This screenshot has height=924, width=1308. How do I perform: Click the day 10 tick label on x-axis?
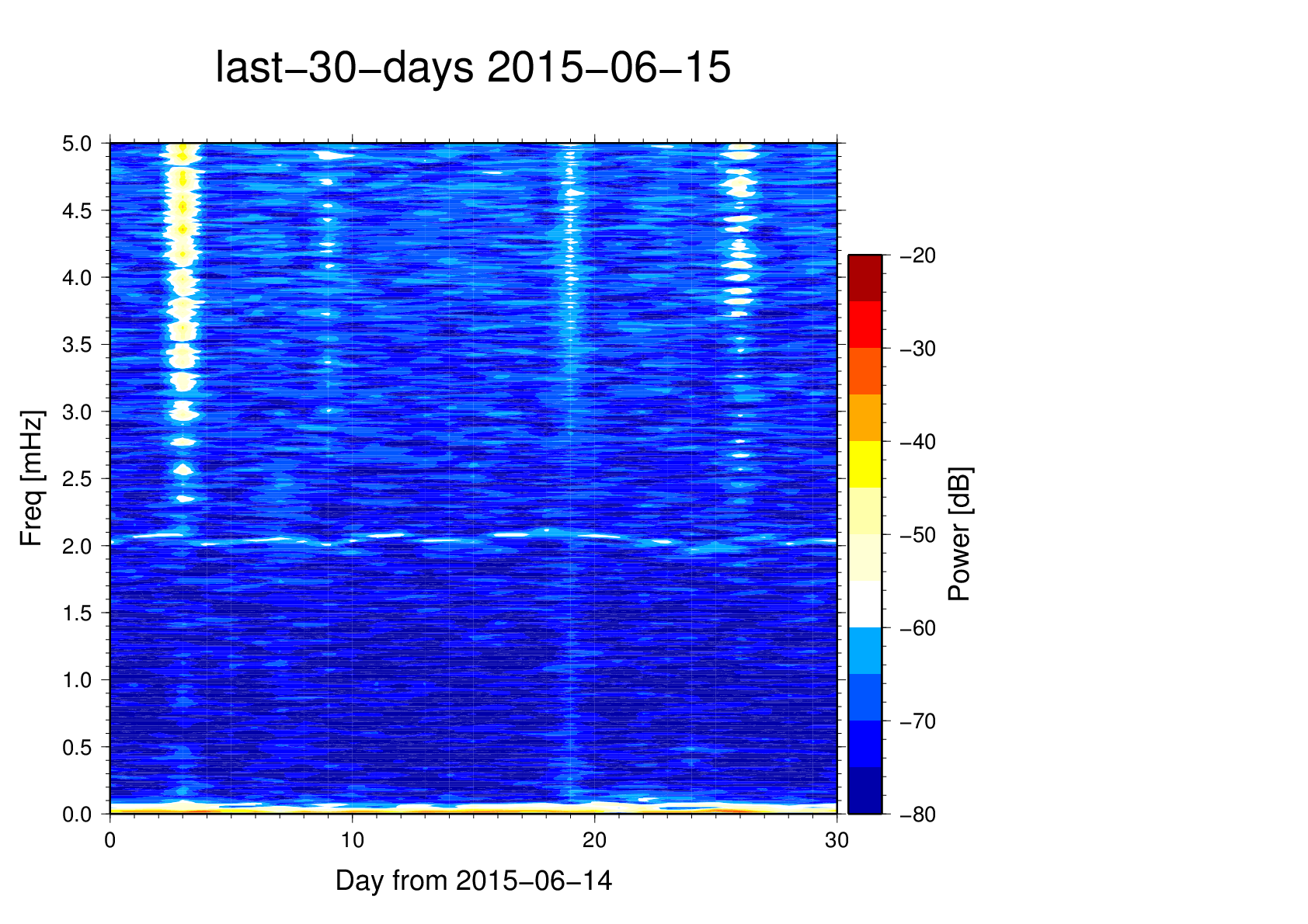coord(352,840)
